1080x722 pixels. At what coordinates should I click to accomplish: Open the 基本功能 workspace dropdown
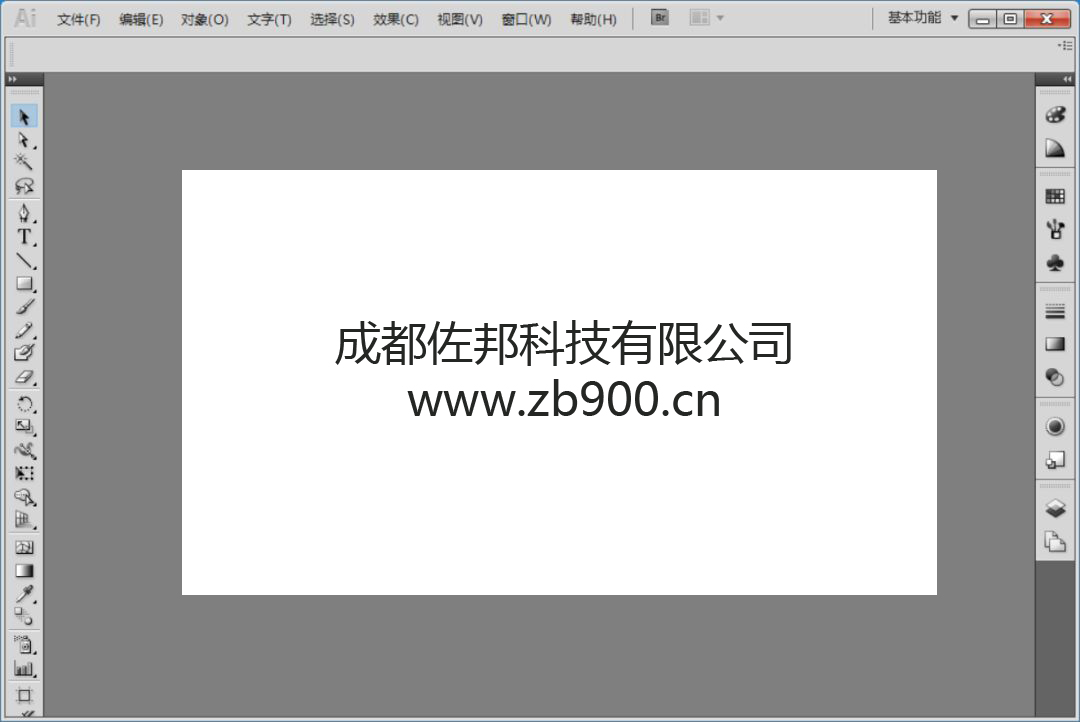pyautogui.click(x=923, y=18)
